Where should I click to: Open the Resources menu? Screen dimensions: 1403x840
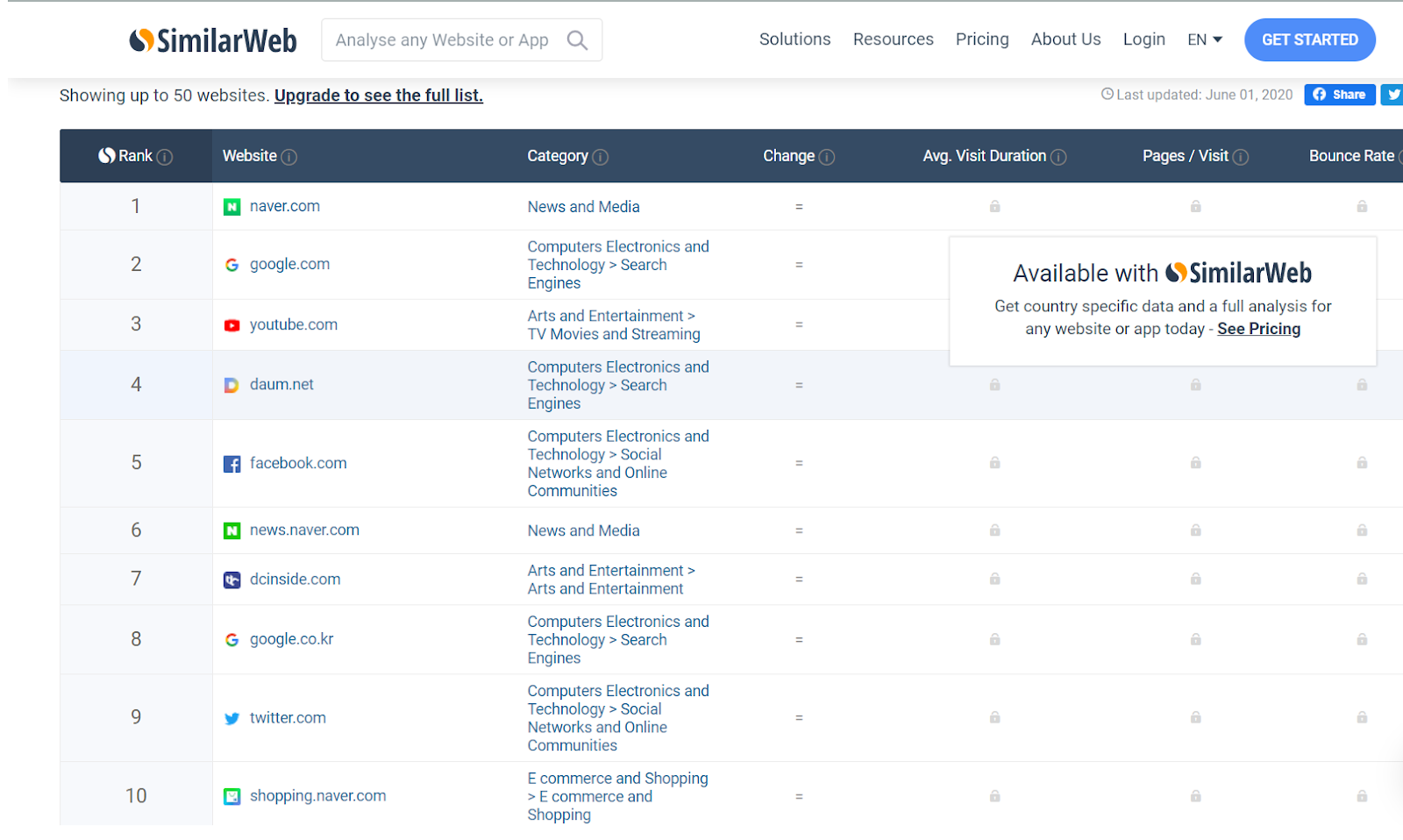893,39
